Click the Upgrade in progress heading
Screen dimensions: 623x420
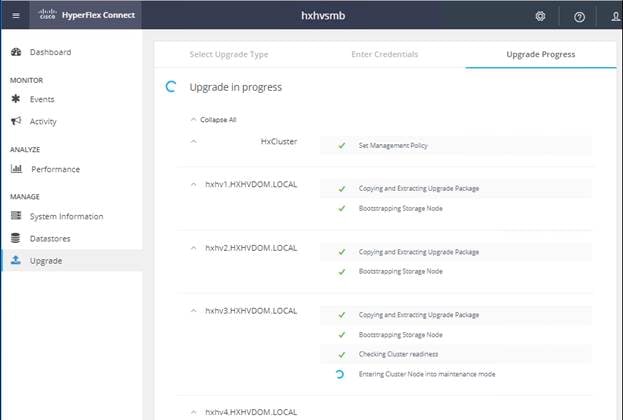(x=236, y=87)
